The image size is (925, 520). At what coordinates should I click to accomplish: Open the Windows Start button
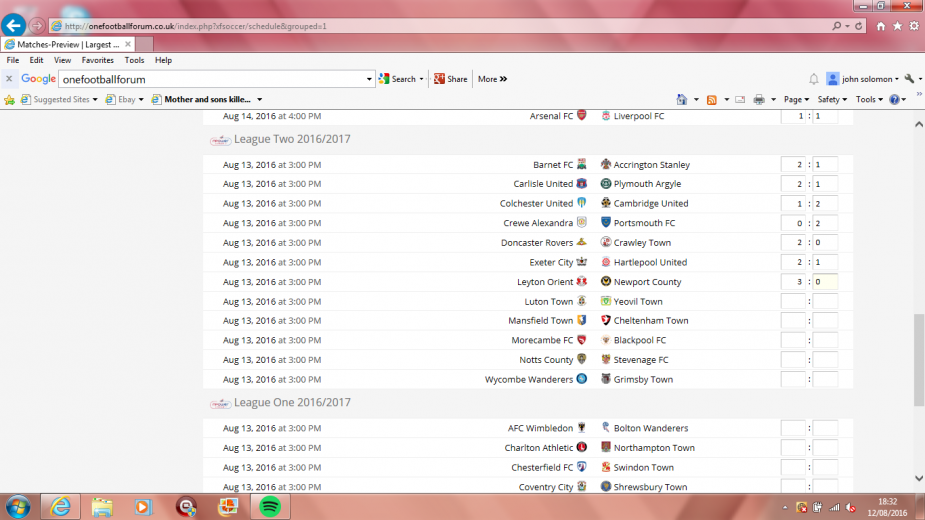pyautogui.click(x=18, y=507)
